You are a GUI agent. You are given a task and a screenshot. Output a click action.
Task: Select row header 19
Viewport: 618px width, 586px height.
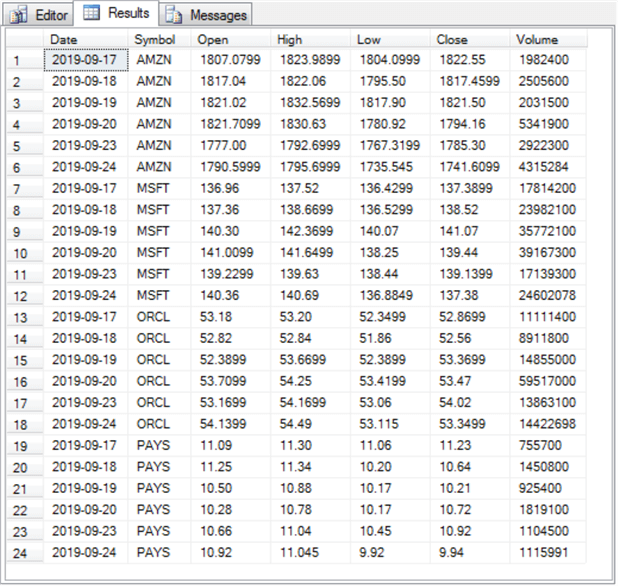pyautogui.click(x=24, y=446)
